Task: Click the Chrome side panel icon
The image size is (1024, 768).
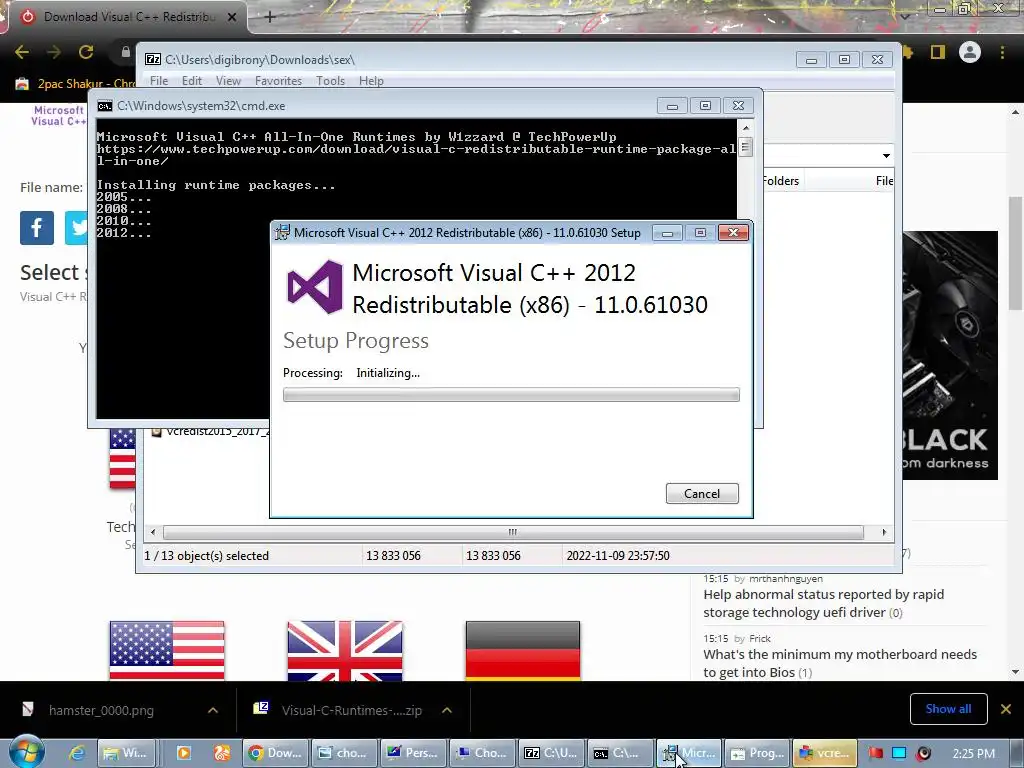Action: tap(938, 52)
